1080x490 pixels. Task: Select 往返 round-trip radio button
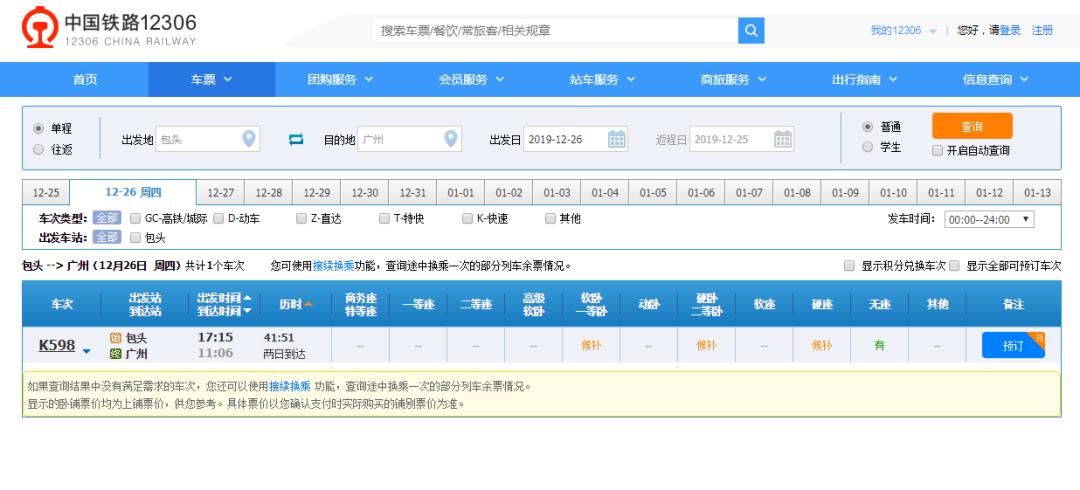point(39,149)
